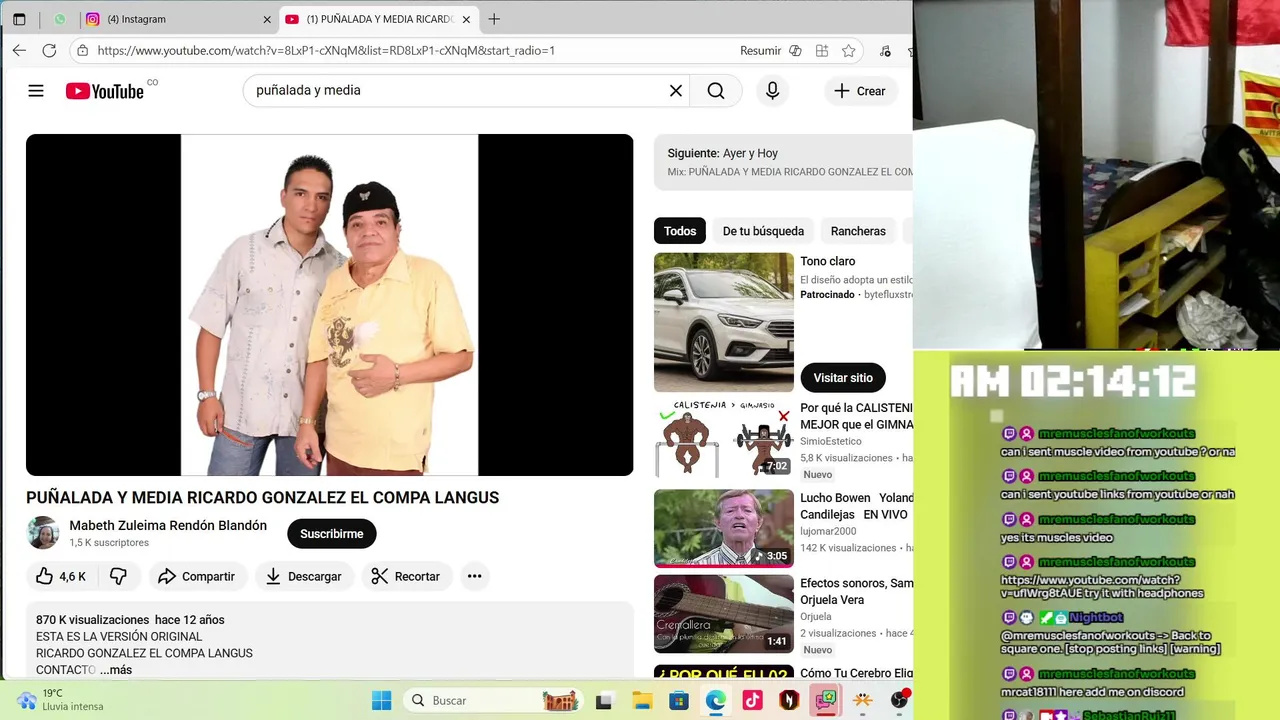Click the youtube.com/watch link in chat overlay

[1102, 587]
